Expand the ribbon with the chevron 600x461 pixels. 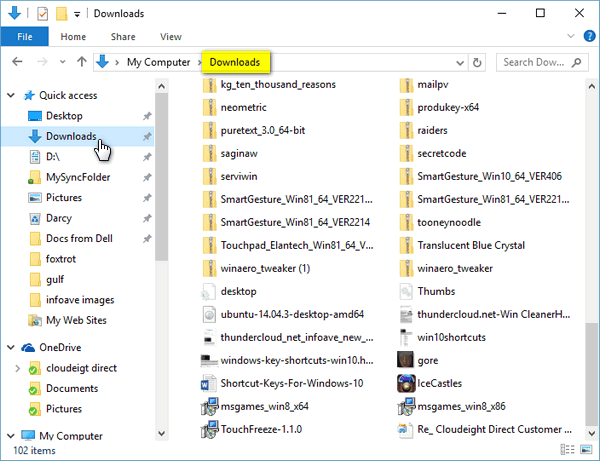(x=571, y=36)
